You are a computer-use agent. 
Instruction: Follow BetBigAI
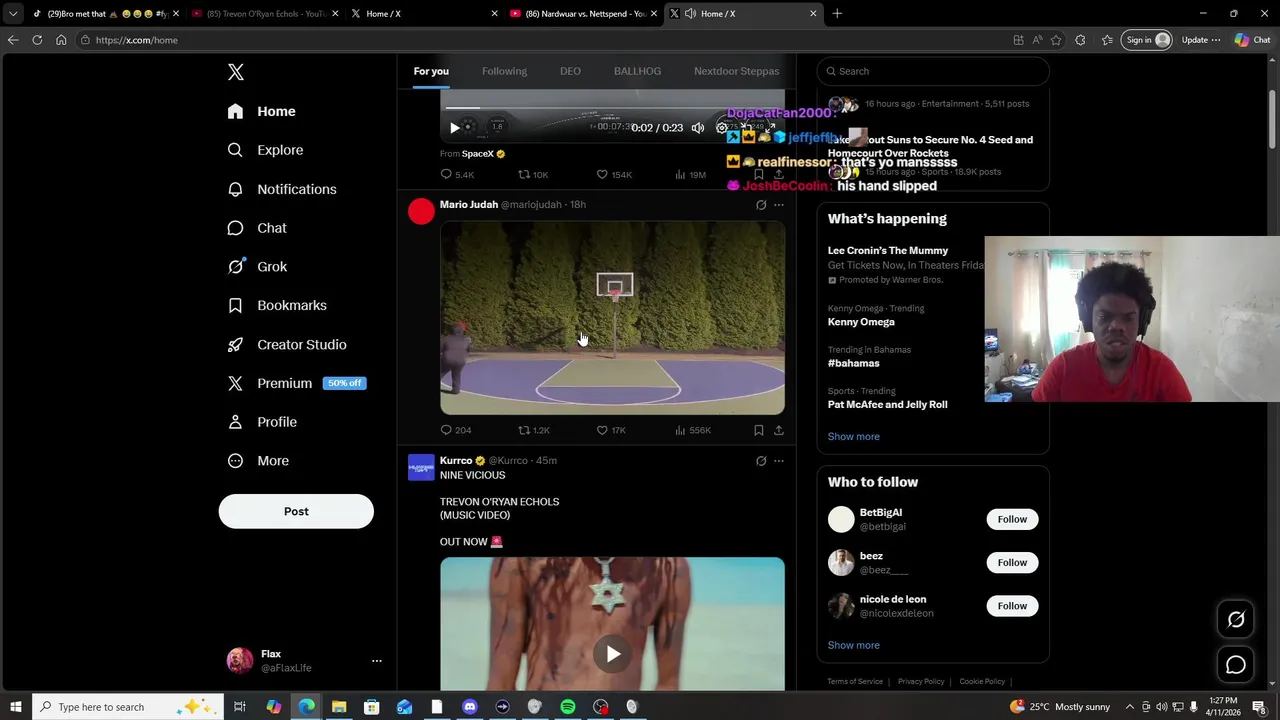click(x=1012, y=519)
